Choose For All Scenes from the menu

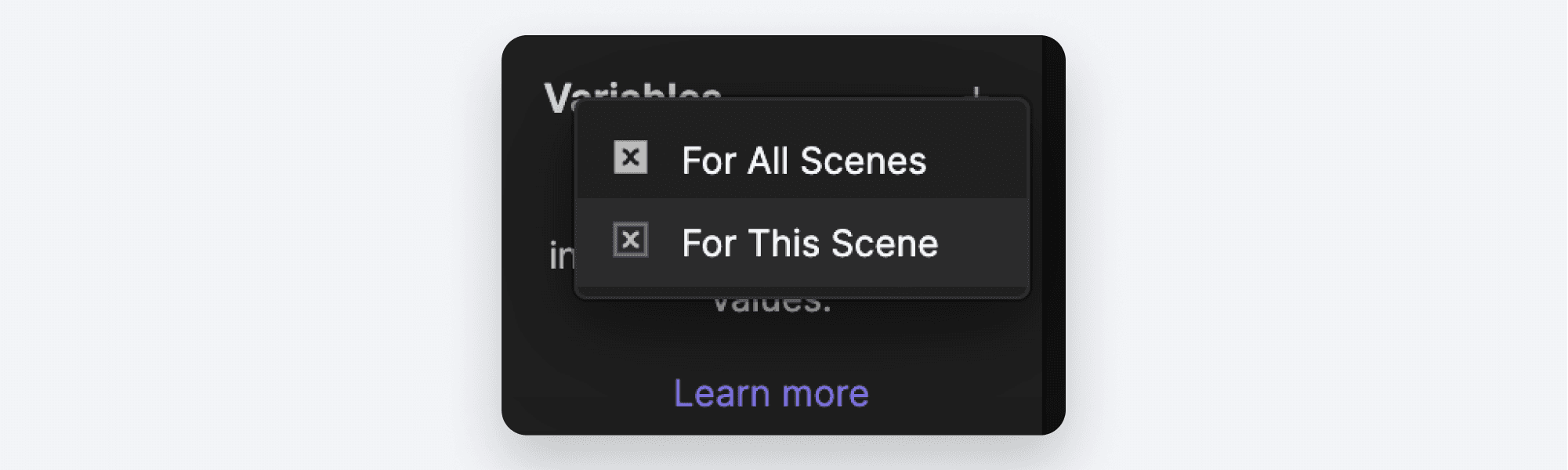point(803,162)
